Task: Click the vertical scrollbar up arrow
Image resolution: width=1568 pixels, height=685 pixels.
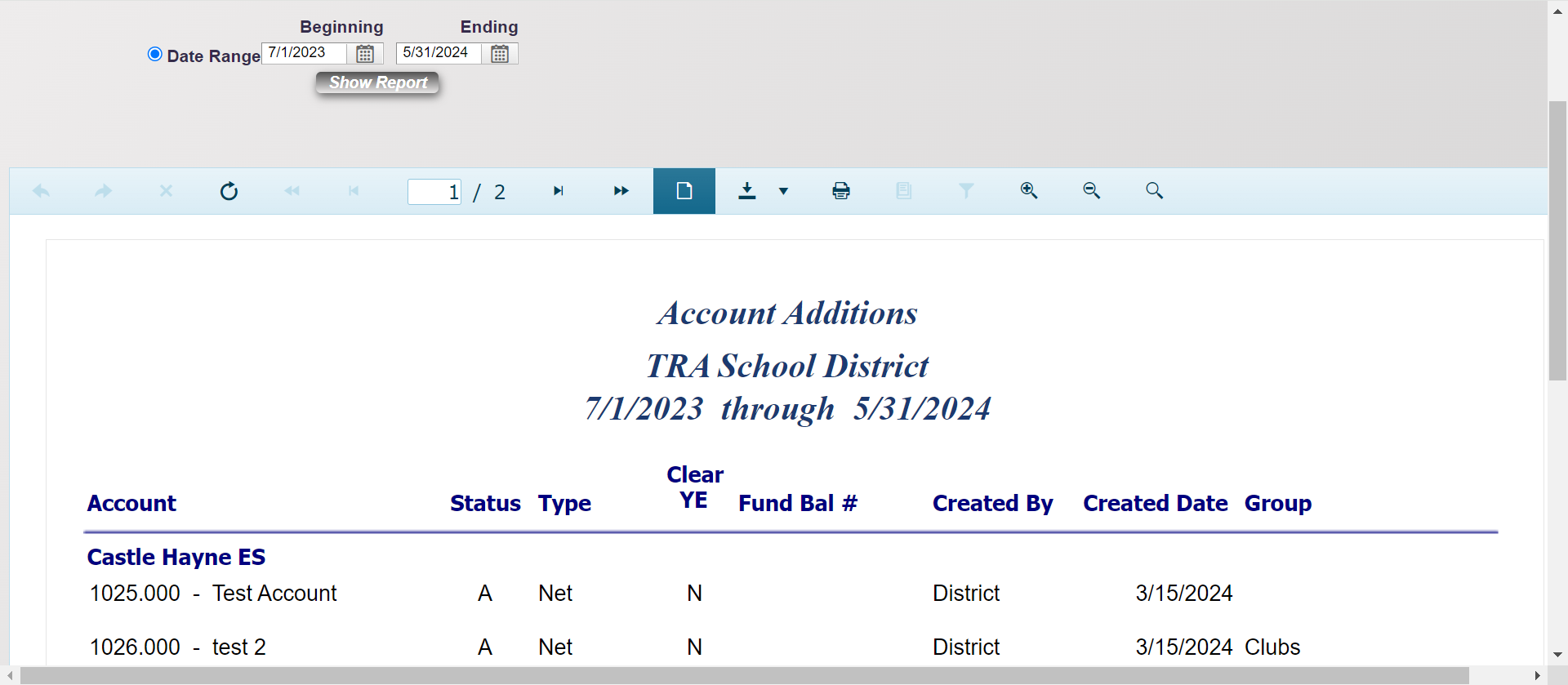Action: tap(1557, 11)
